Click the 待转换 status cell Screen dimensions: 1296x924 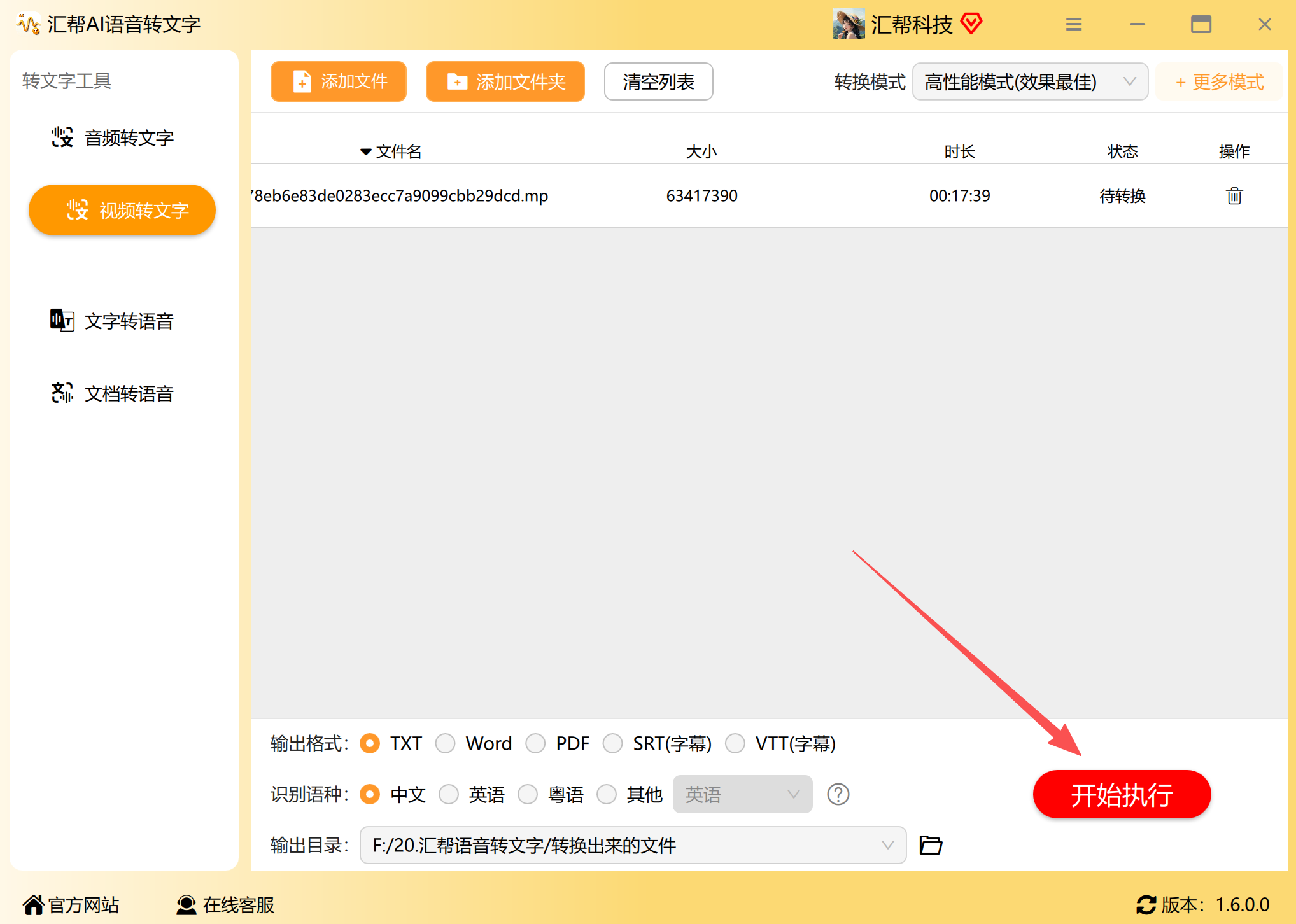(x=1122, y=195)
